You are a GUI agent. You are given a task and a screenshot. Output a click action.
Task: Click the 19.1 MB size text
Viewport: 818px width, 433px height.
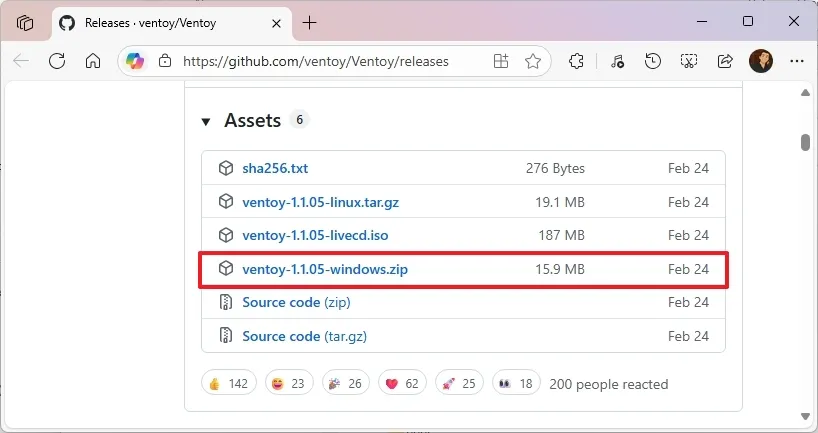[x=560, y=202]
